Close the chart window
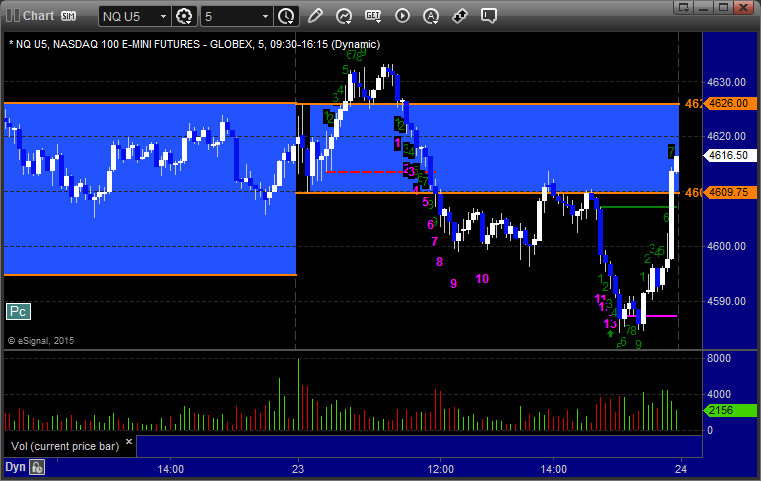 click(743, 7)
